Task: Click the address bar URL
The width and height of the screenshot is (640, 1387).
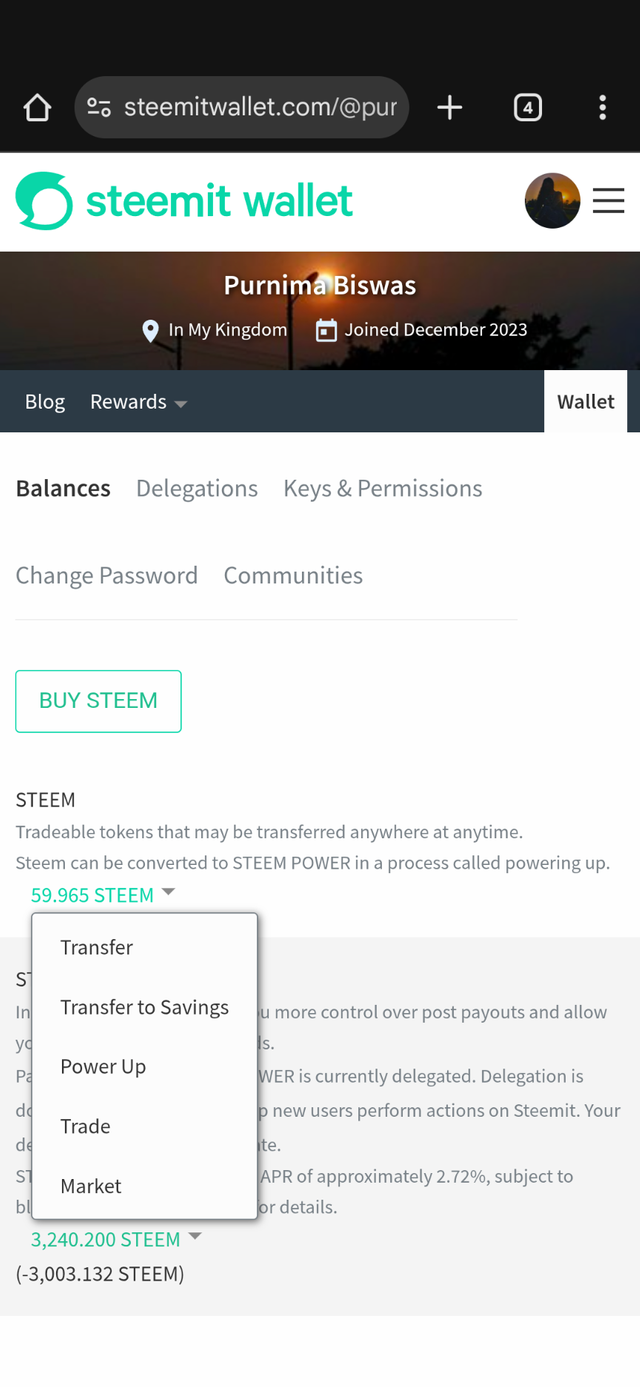Action: click(x=260, y=107)
